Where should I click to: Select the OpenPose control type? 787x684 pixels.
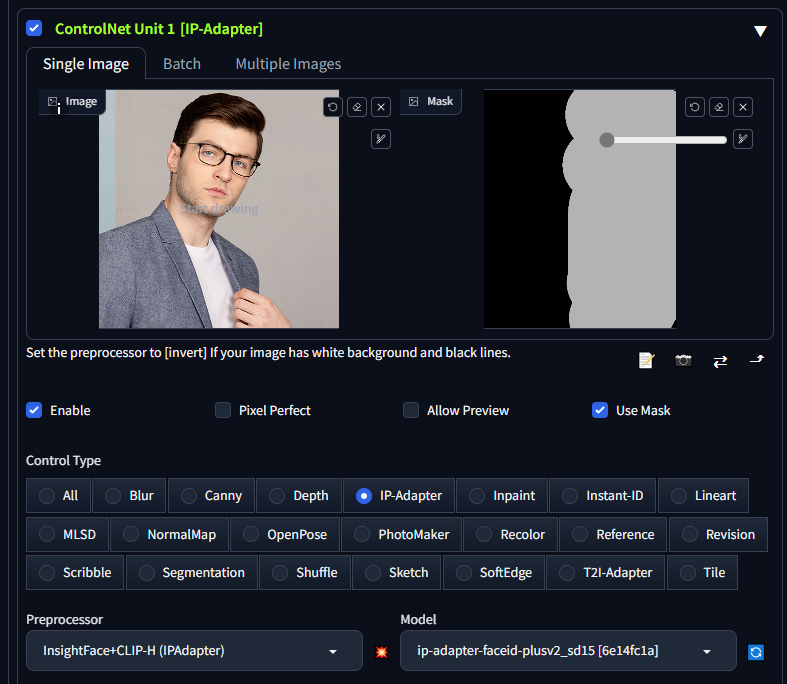coord(285,534)
